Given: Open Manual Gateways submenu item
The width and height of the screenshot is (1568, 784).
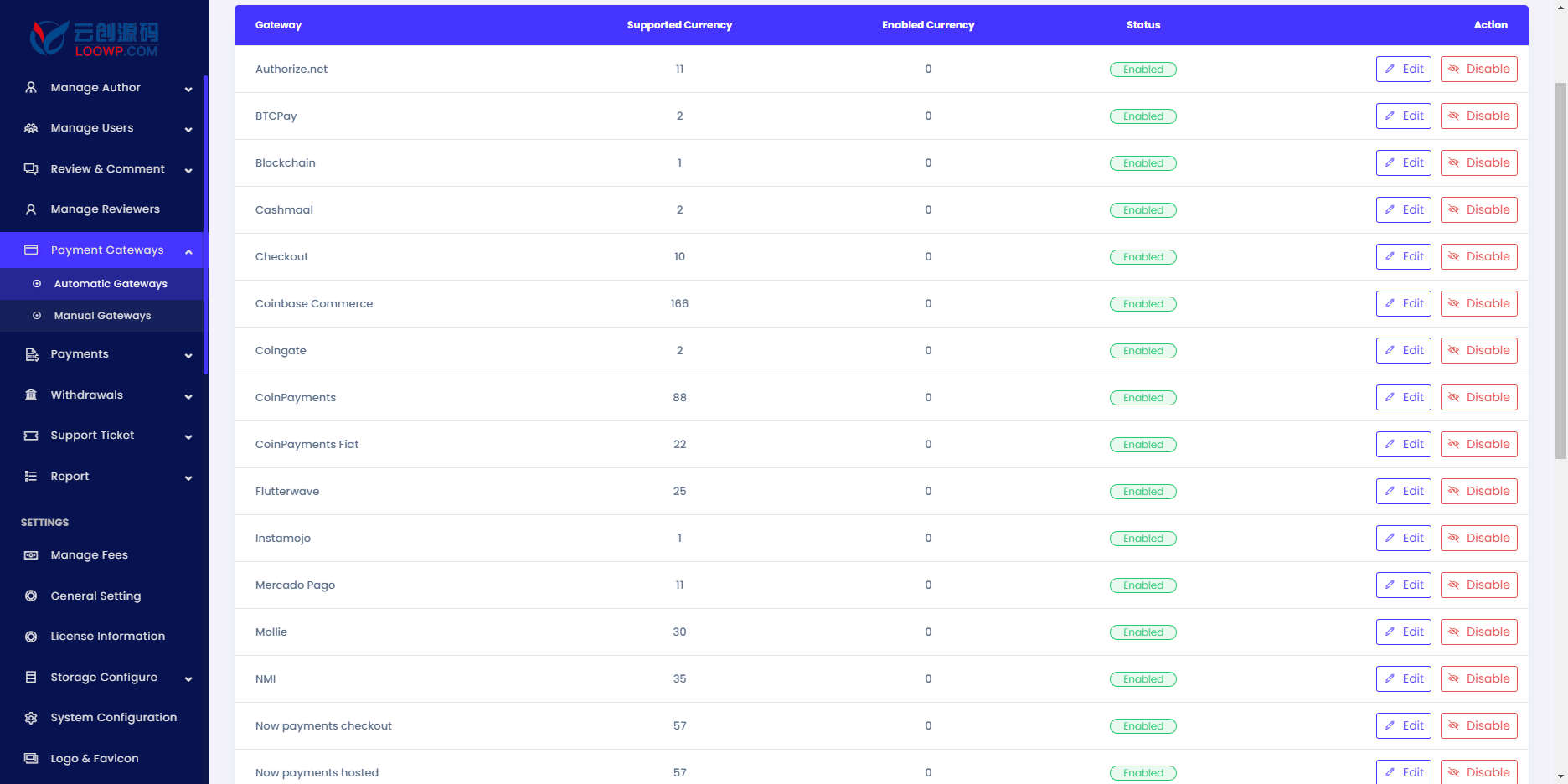Looking at the screenshot, I should [101, 316].
